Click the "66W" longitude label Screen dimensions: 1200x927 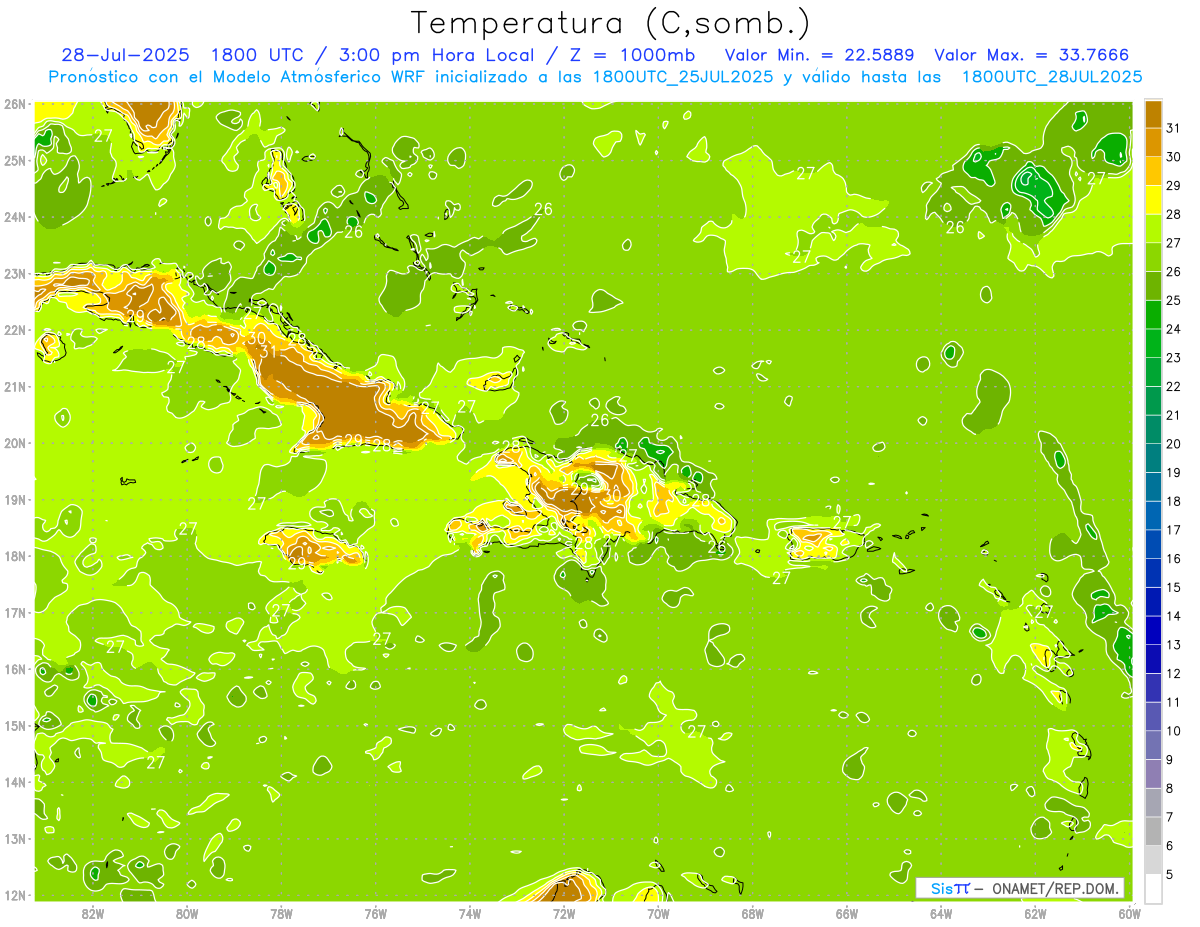[x=847, y=913]
